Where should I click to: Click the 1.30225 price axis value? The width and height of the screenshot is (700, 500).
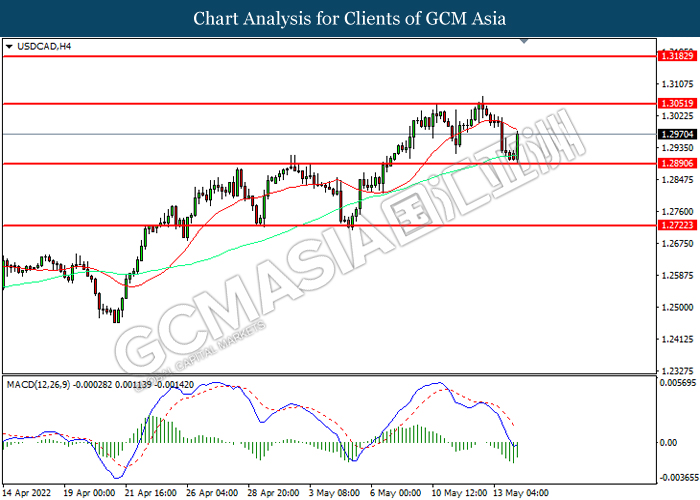pos(677,116)
